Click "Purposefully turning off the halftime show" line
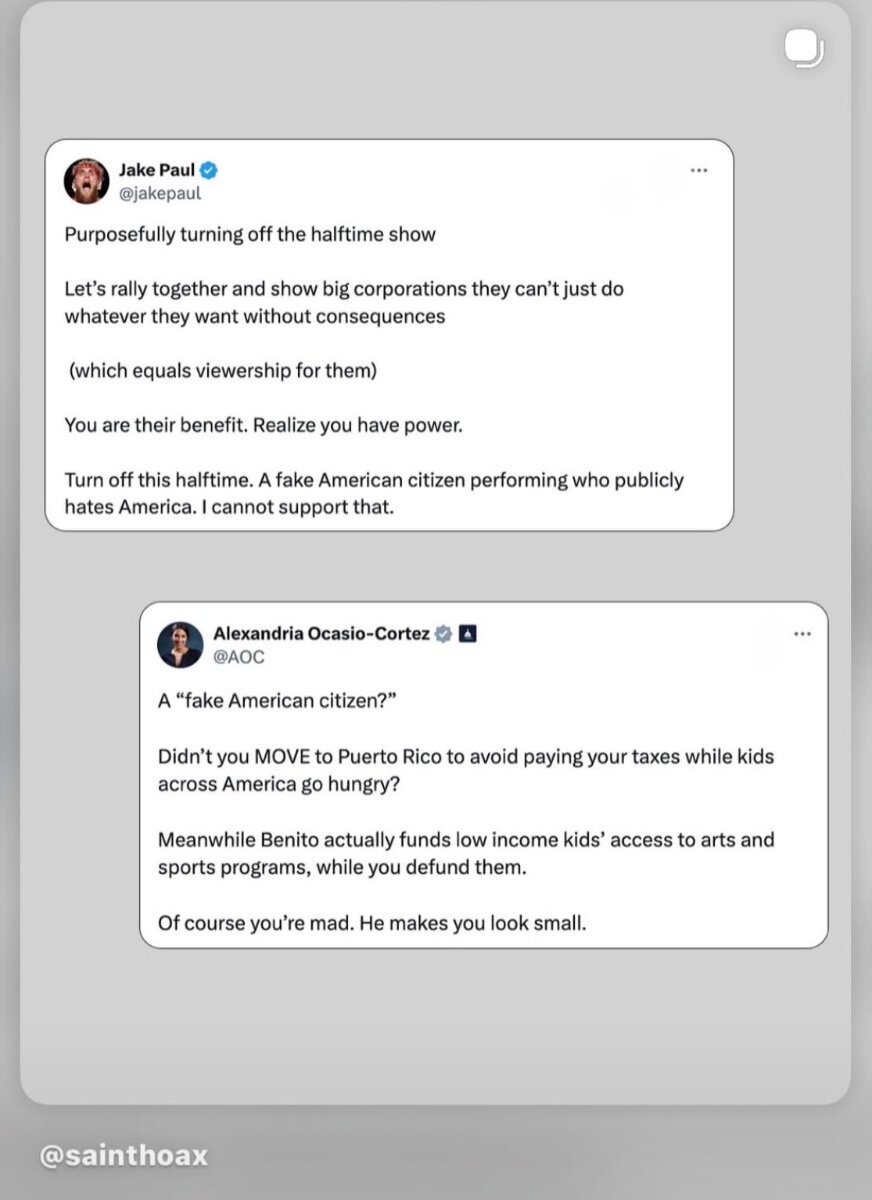Image resolution: width=872 pixels, height=1200 pixels. point(250,235)
